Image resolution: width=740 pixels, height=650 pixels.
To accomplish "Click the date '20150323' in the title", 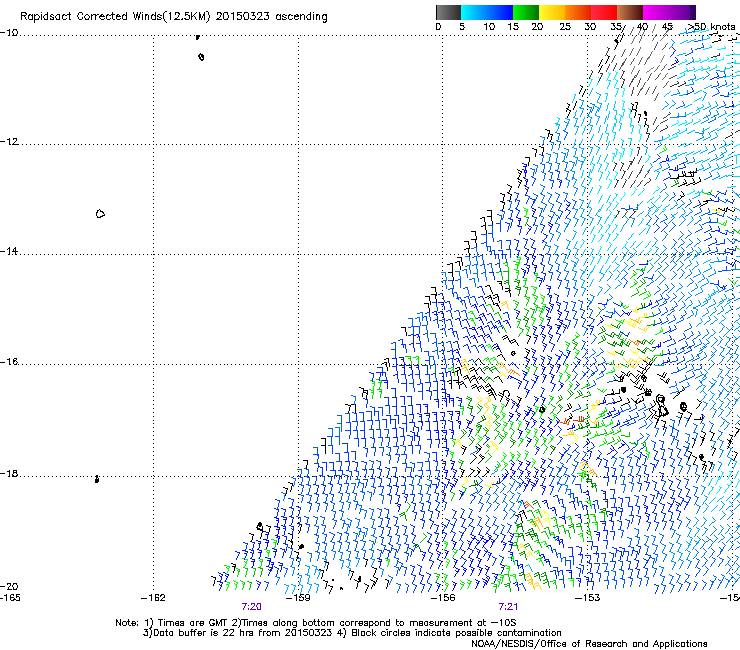I will point(243,17).
